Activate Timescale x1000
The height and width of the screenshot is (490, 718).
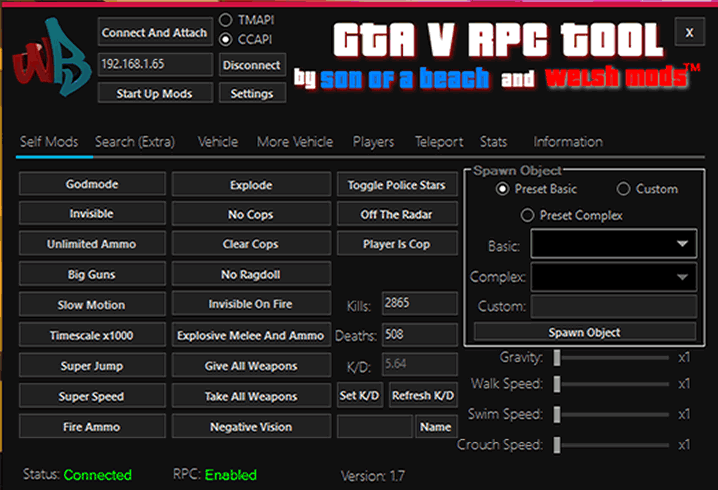tap(92, 336)
